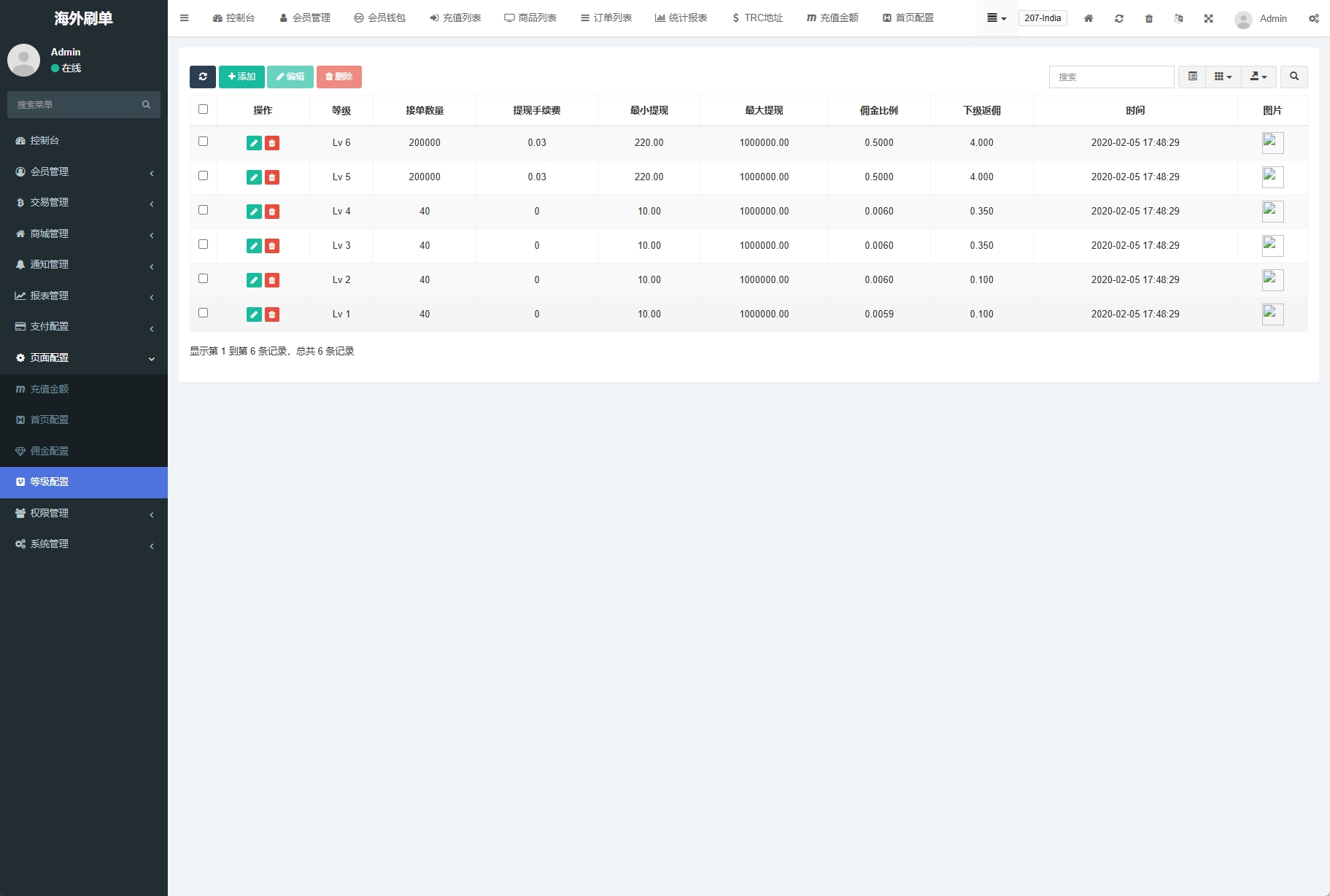
Task: Toggle fullscreen with the expand icon
Action: point(1208,18)
